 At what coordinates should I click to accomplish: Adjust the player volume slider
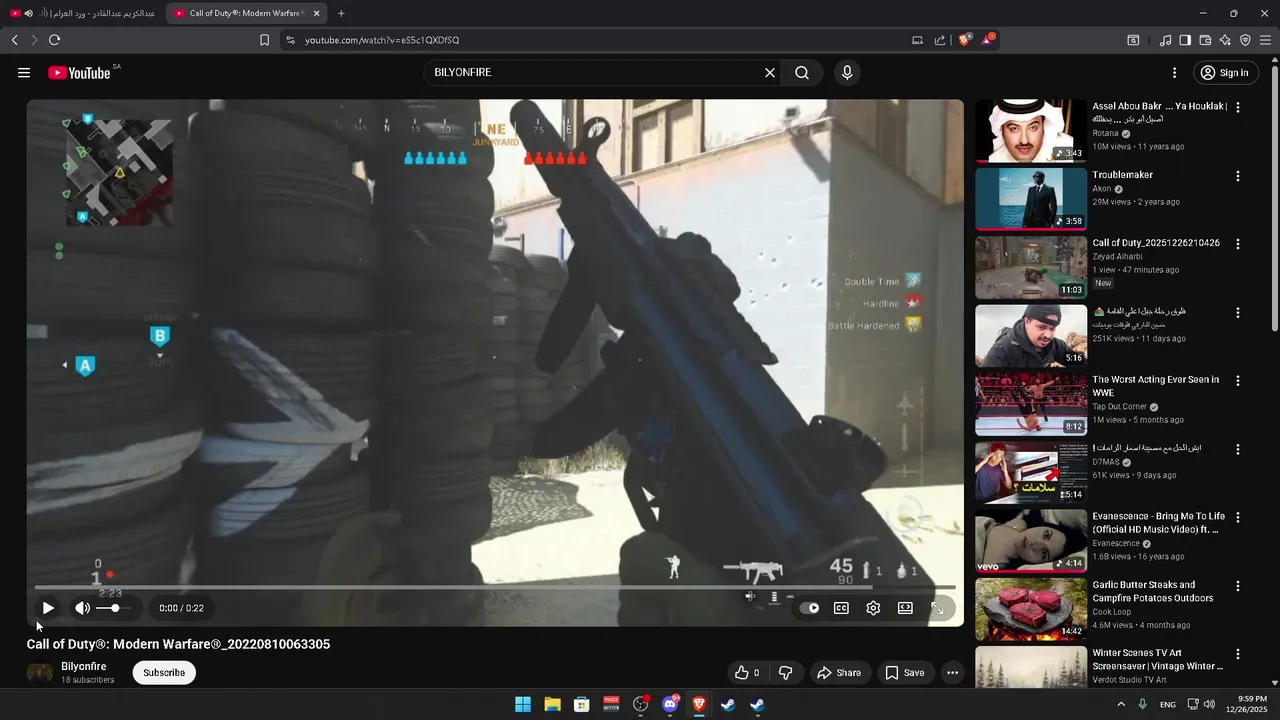point(113,608)
